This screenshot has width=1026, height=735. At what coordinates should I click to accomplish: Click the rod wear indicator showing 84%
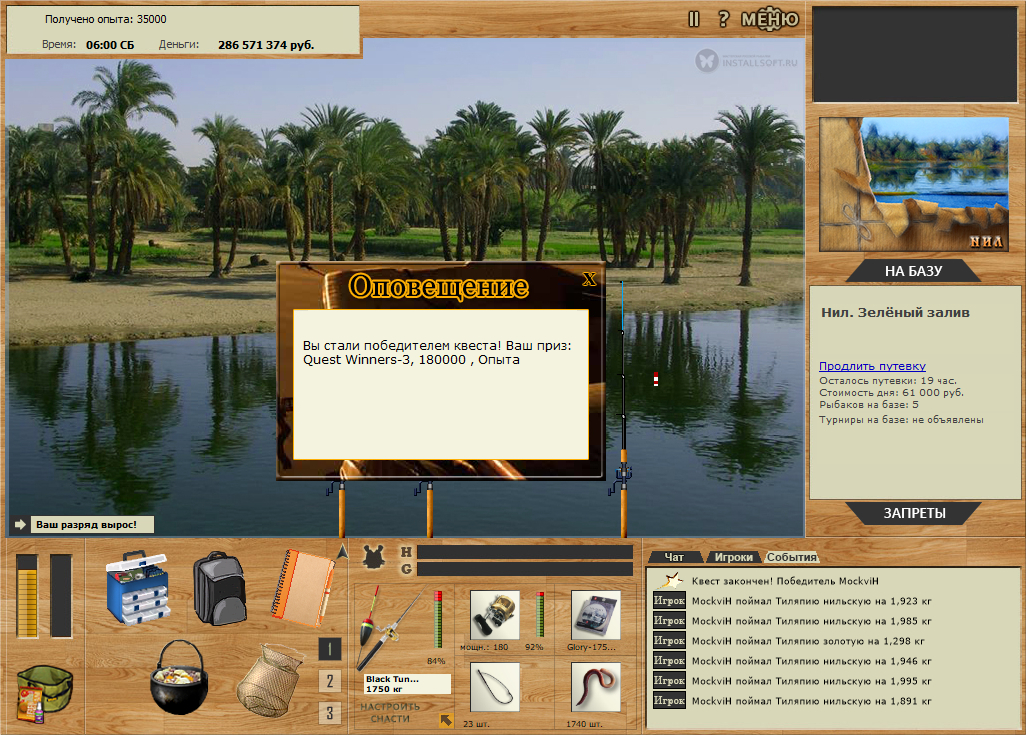coord(437,619)
